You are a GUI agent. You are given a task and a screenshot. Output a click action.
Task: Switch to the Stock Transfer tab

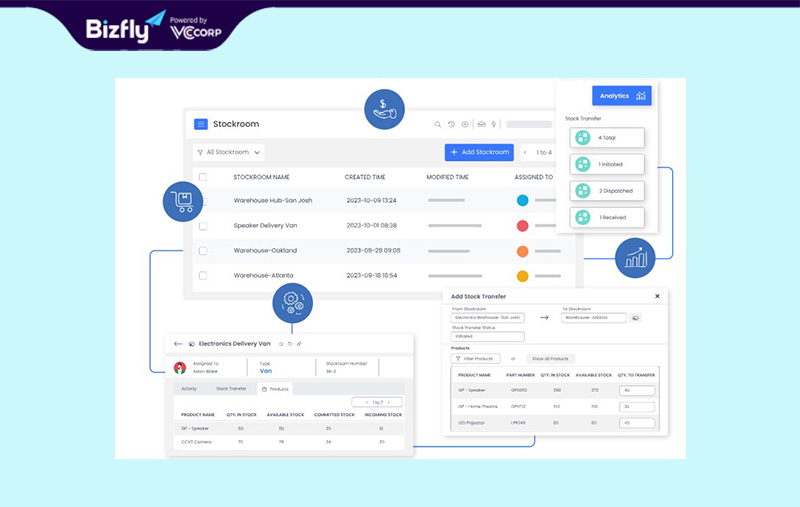[231, 388]
